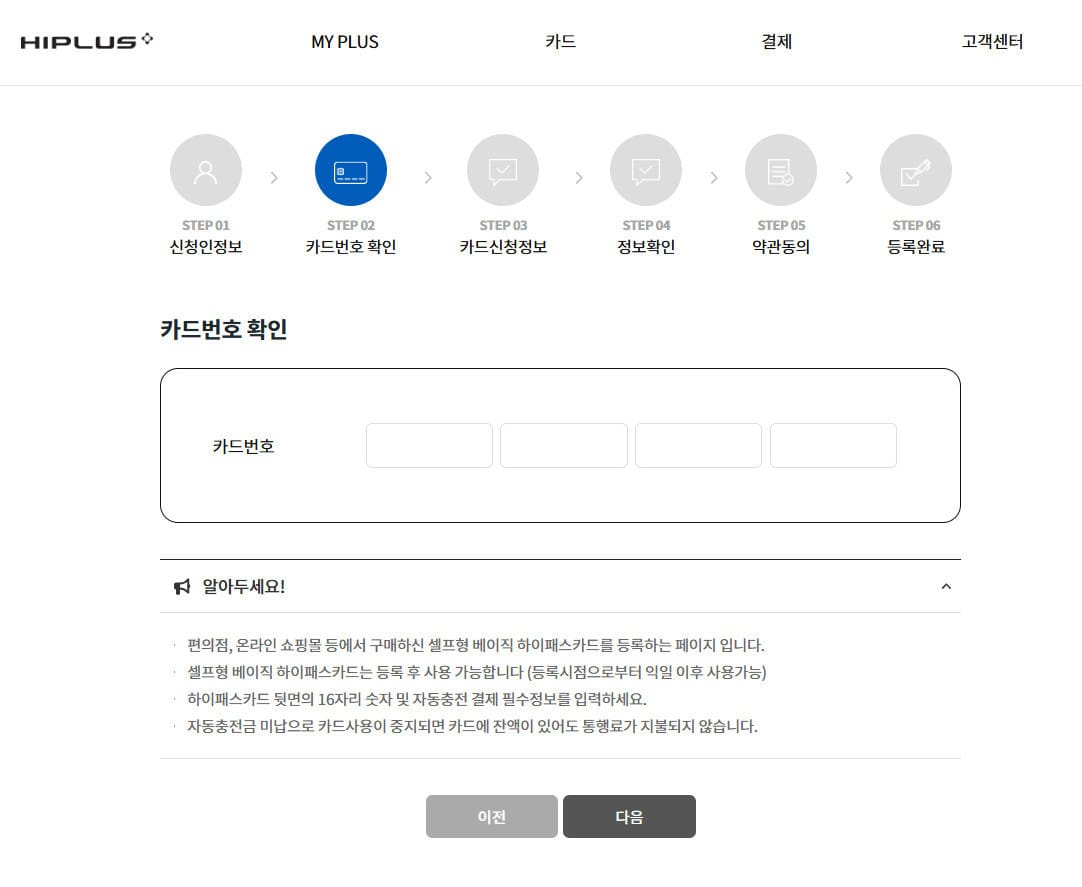Collapse the 알아두세요! notice section

946,587
